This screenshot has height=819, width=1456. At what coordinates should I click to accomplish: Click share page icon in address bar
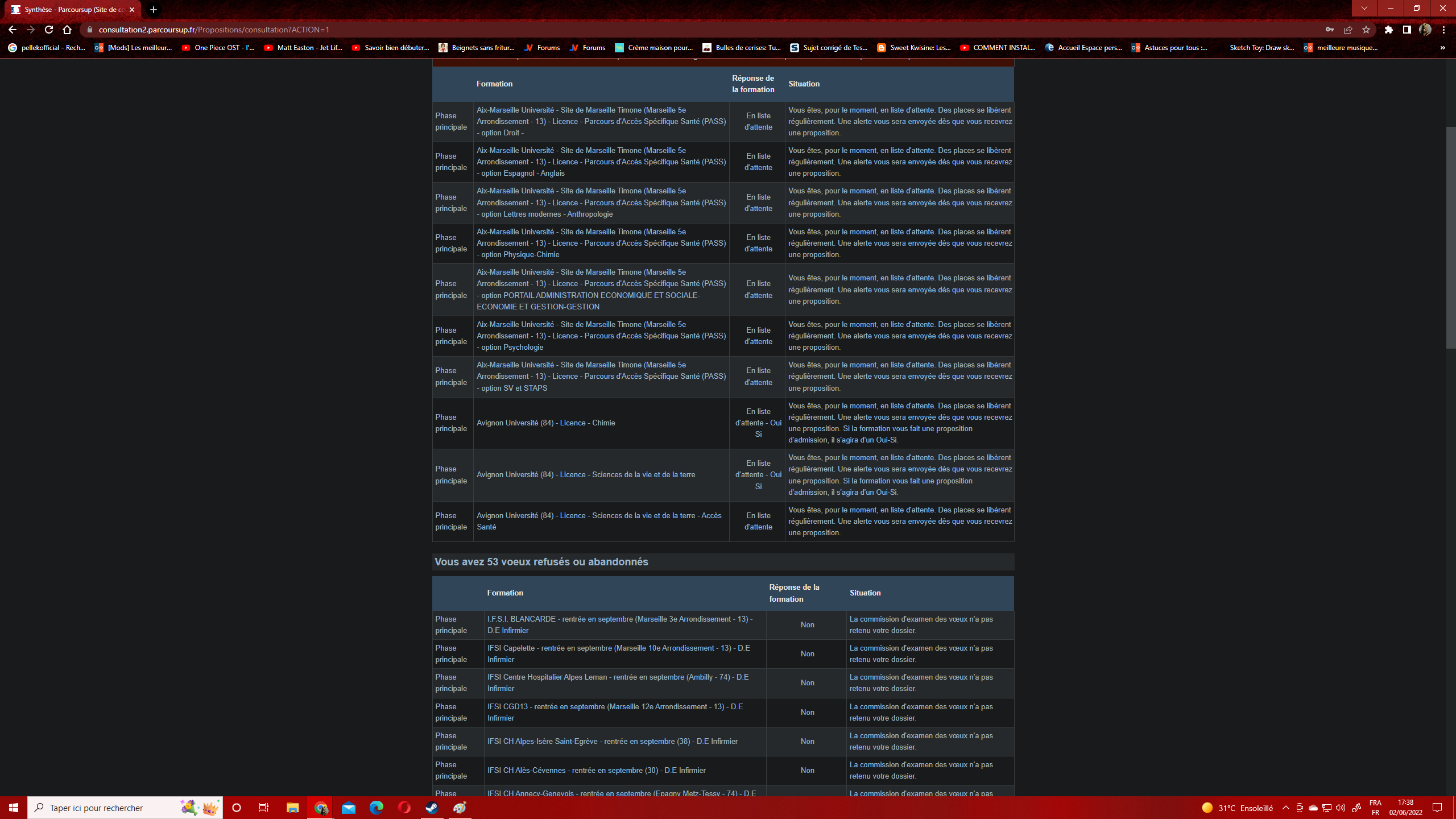(1348, 30)
